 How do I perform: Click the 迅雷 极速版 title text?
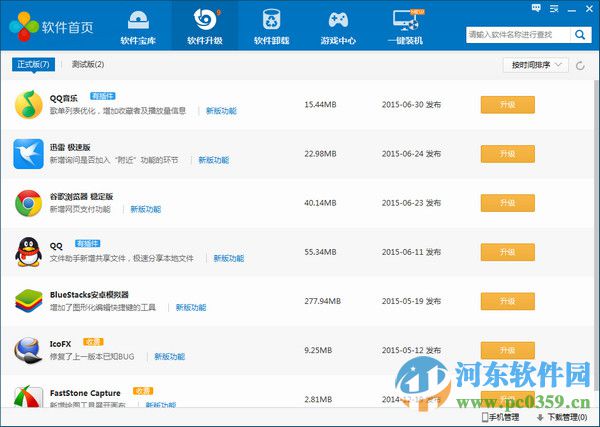click(x=70, y=147)
